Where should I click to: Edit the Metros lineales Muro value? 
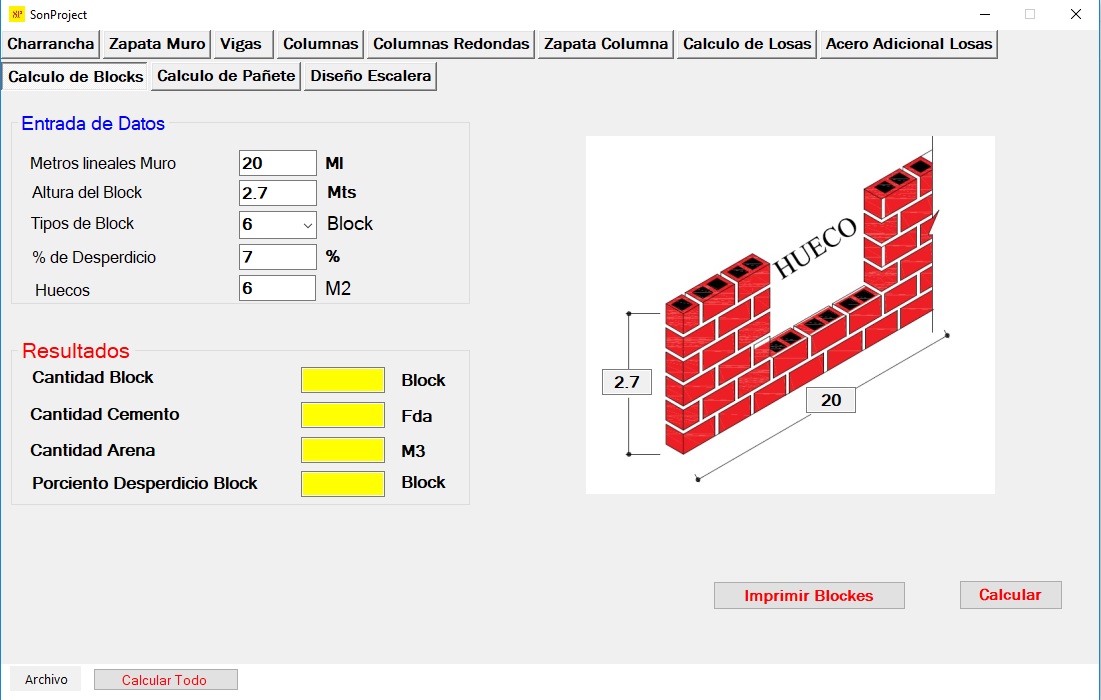(277, 162)
